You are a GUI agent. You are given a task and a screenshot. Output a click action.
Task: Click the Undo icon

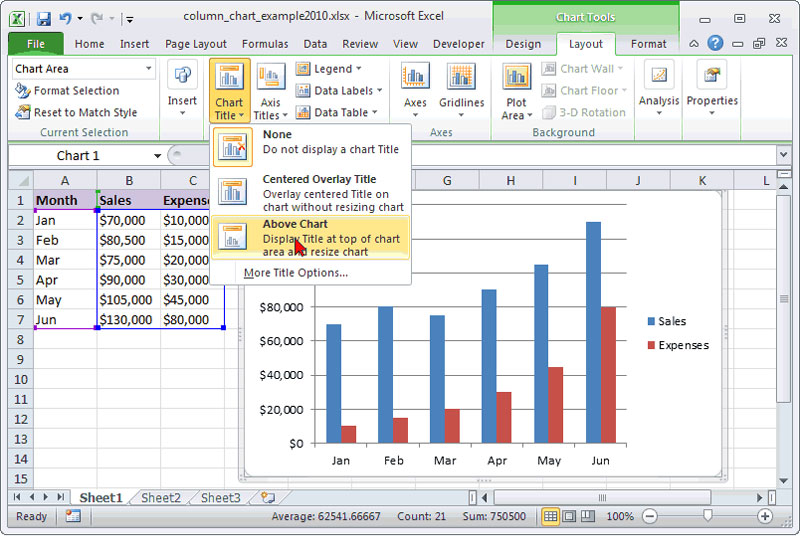pos(65,19)
